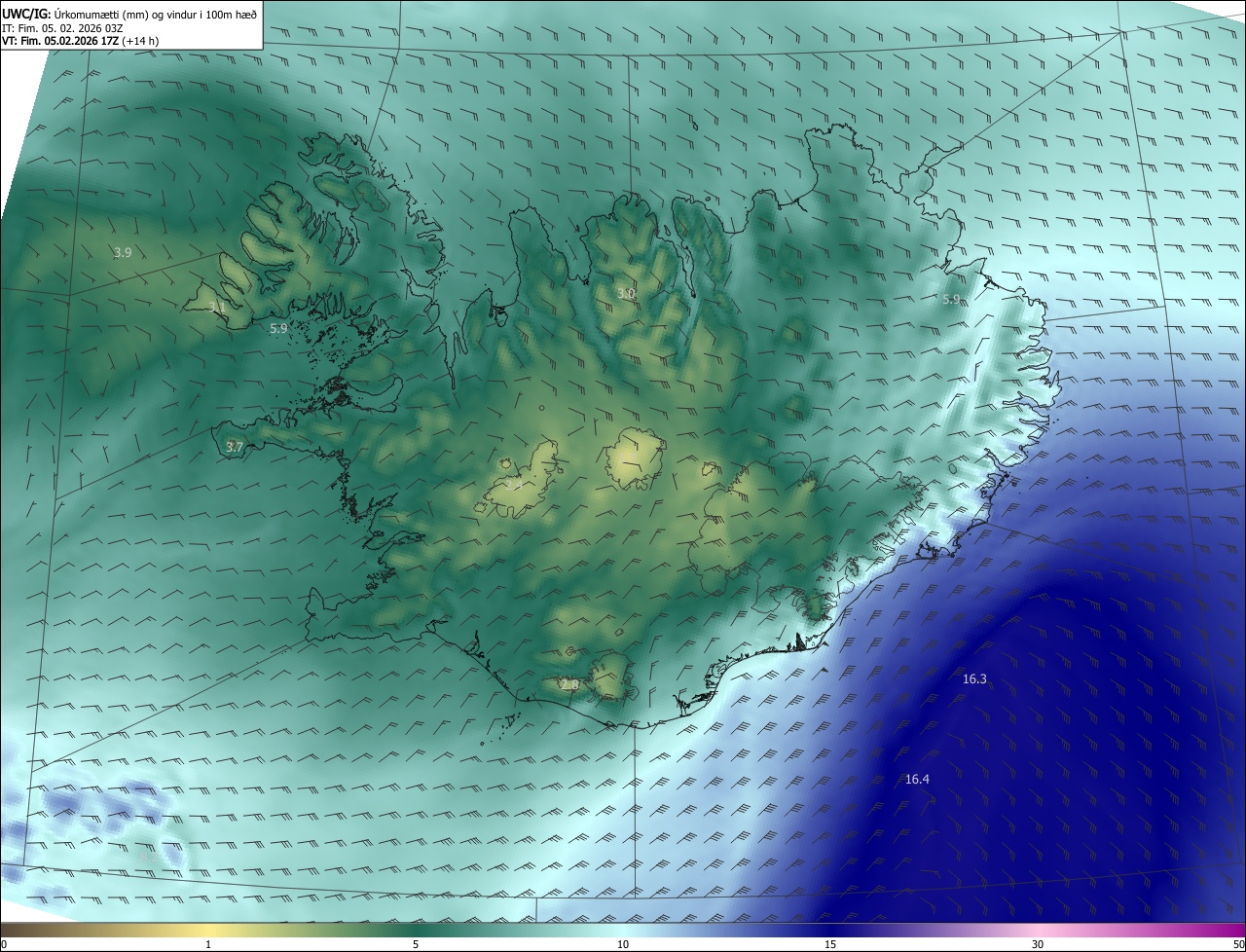
Task: Select the 3.7 value on the map
Action: pos(234,447)
